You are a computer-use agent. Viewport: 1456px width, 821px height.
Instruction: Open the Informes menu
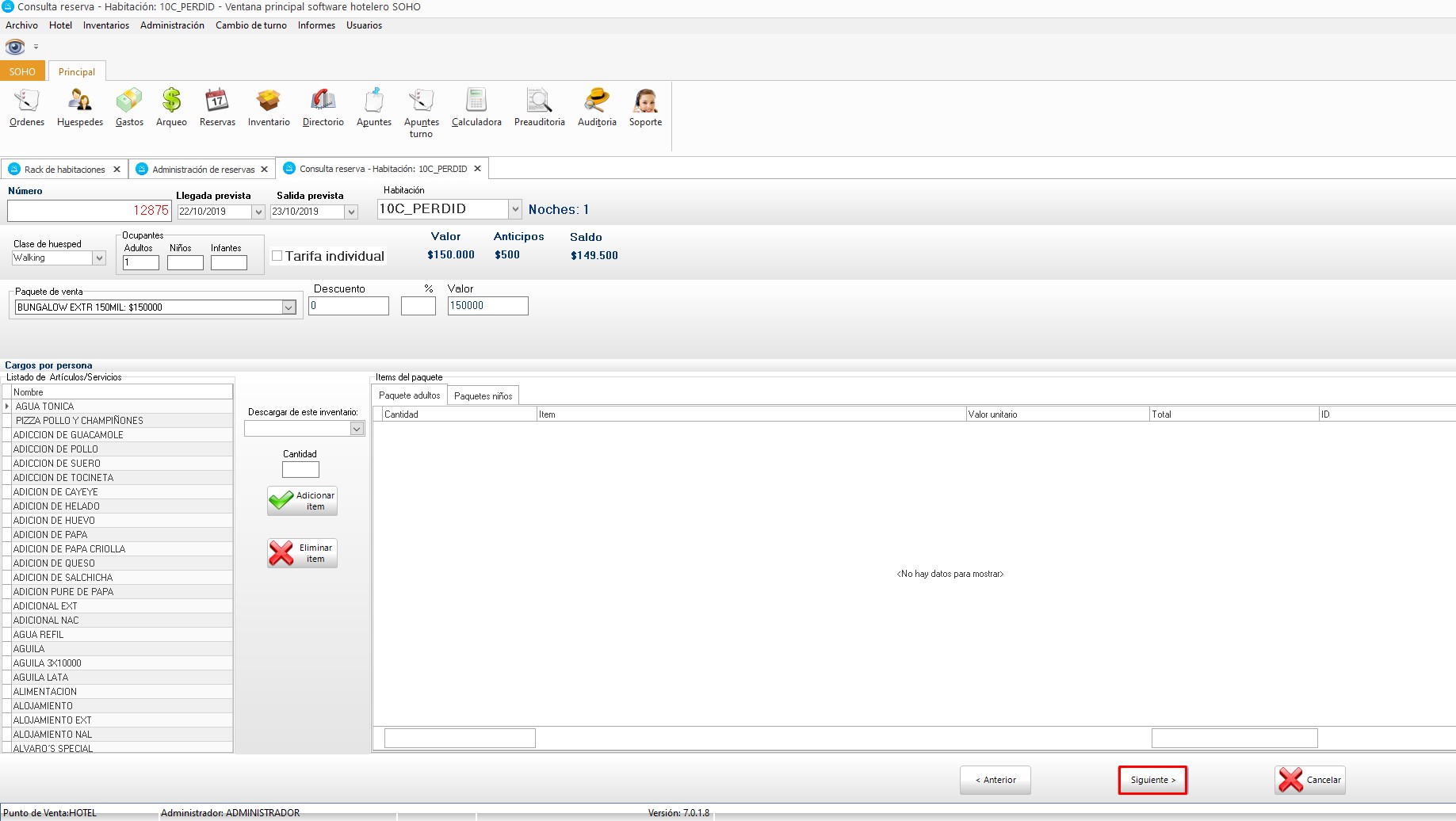[316, 25]
